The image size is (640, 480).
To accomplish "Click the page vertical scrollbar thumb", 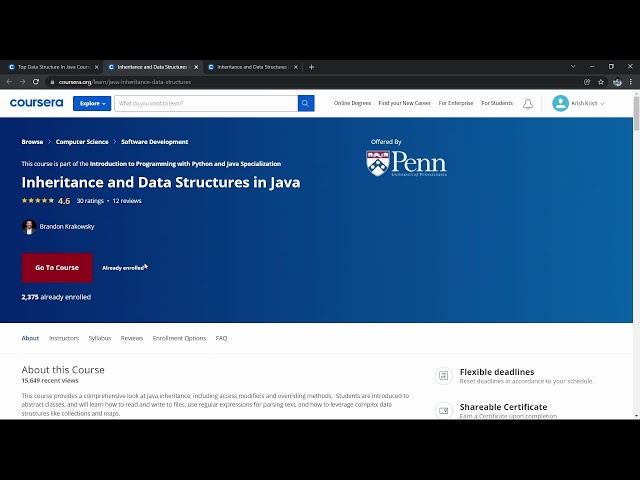I will click(636, 113).
